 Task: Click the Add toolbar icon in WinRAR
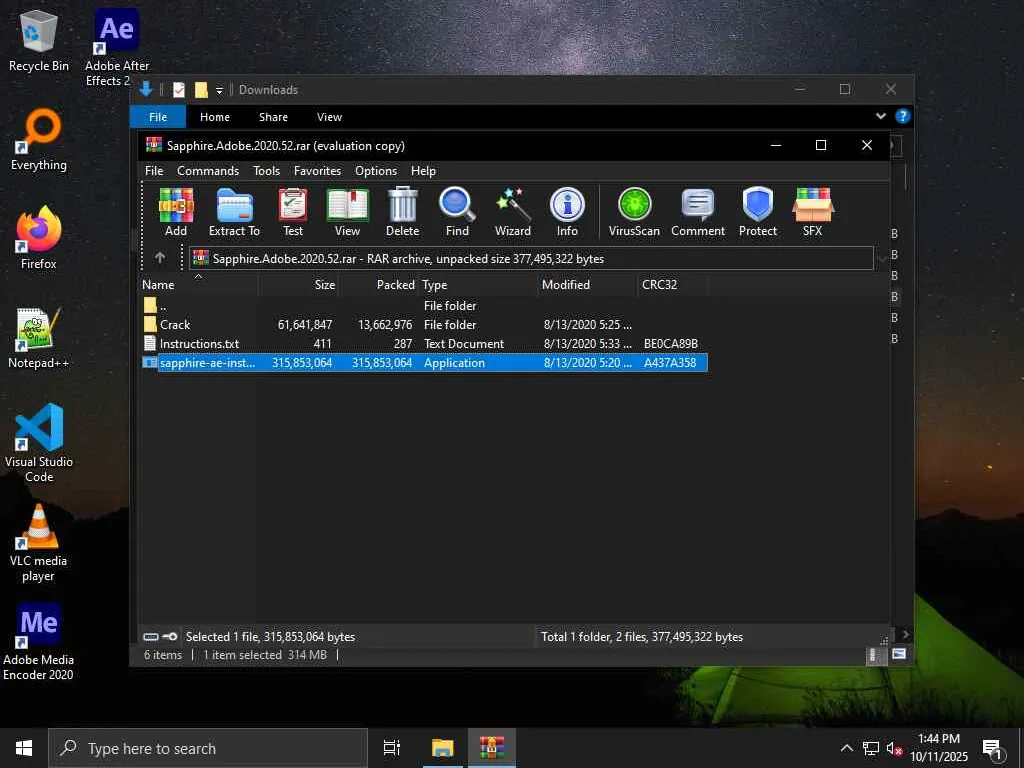point(176,212)
